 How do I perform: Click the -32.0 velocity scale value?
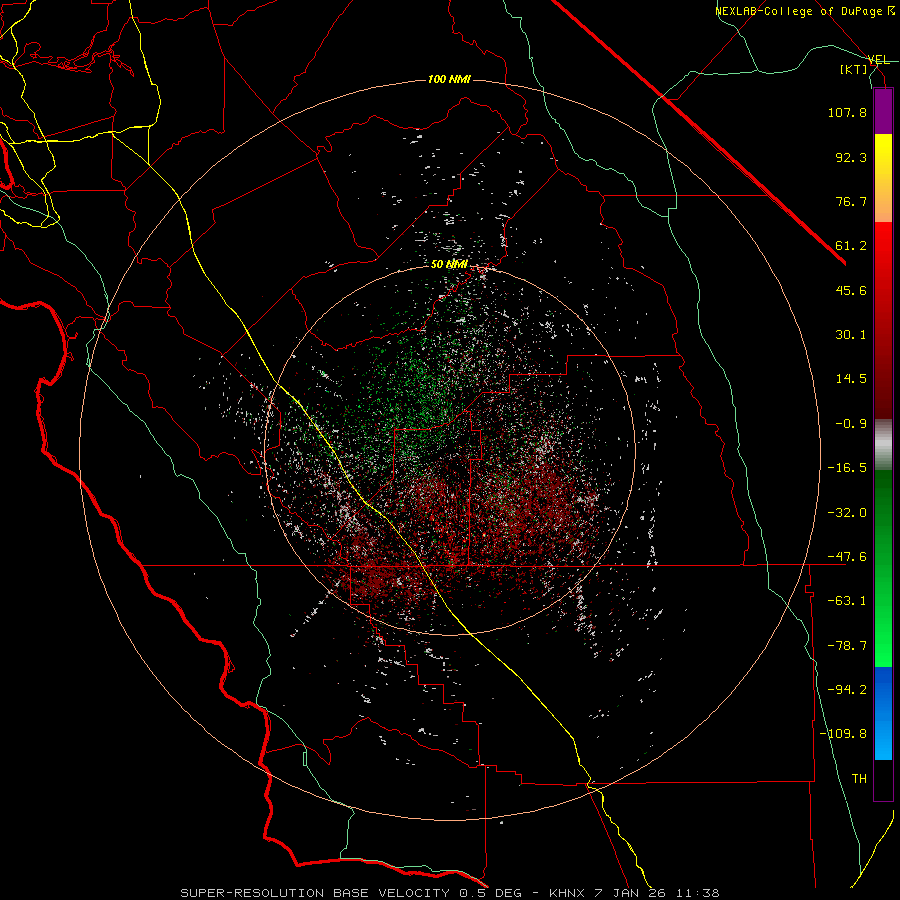847,513
